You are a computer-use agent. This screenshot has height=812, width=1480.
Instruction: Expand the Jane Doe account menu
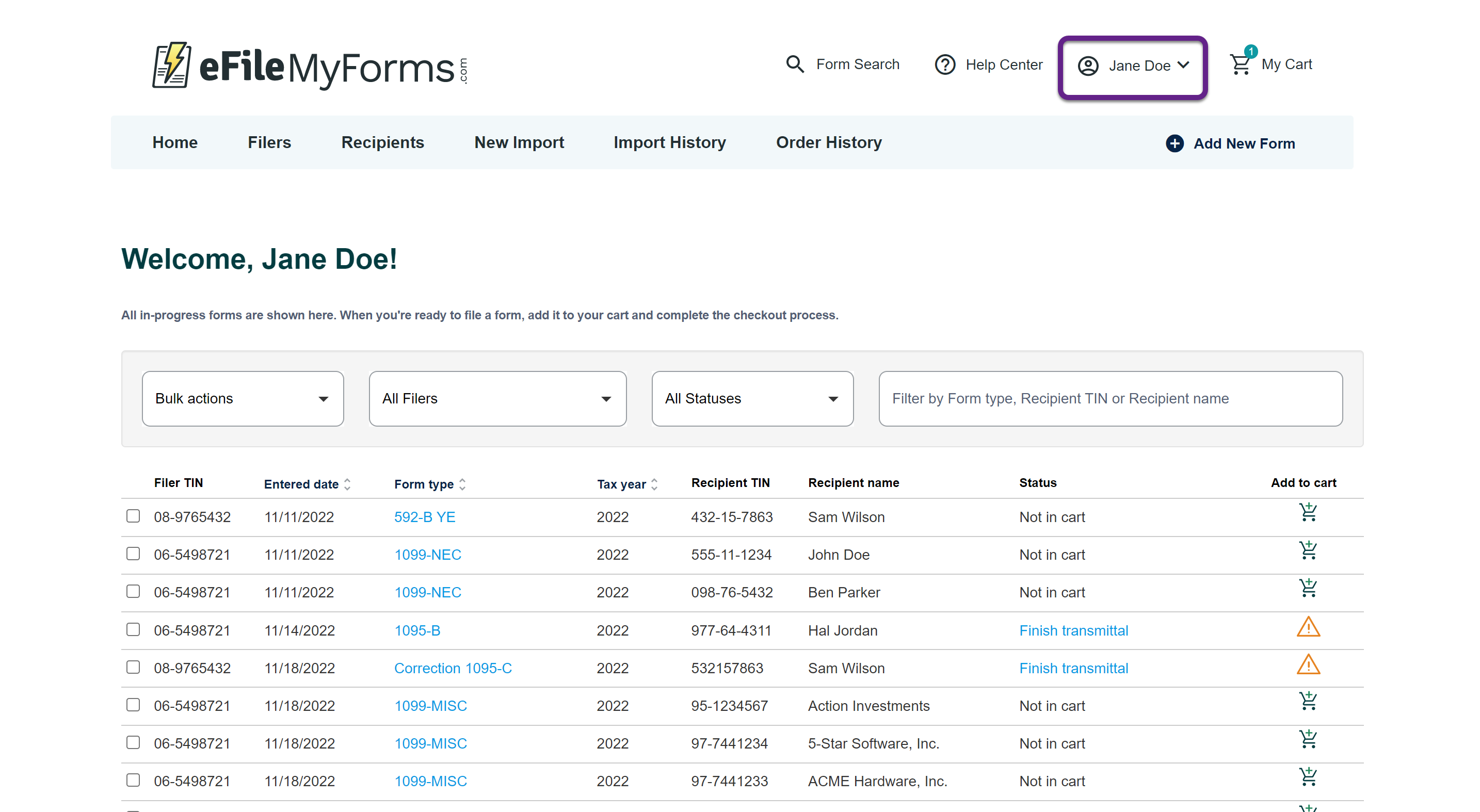[1132, 66]
